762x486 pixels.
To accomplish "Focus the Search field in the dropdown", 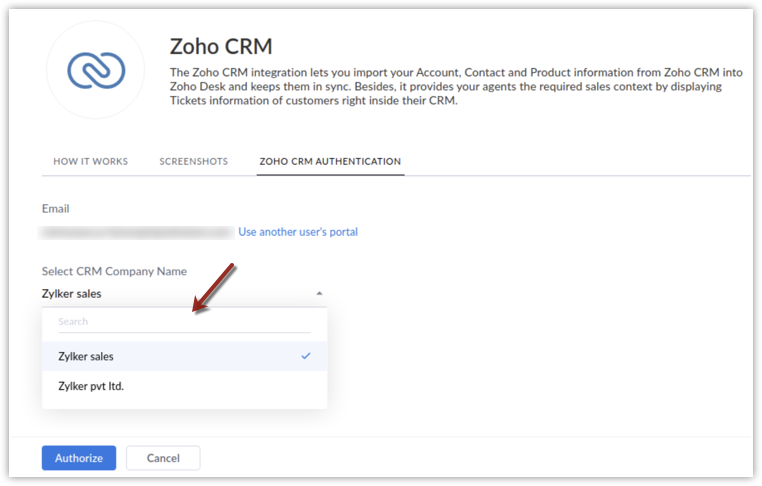I will click(x=184, y=322).
